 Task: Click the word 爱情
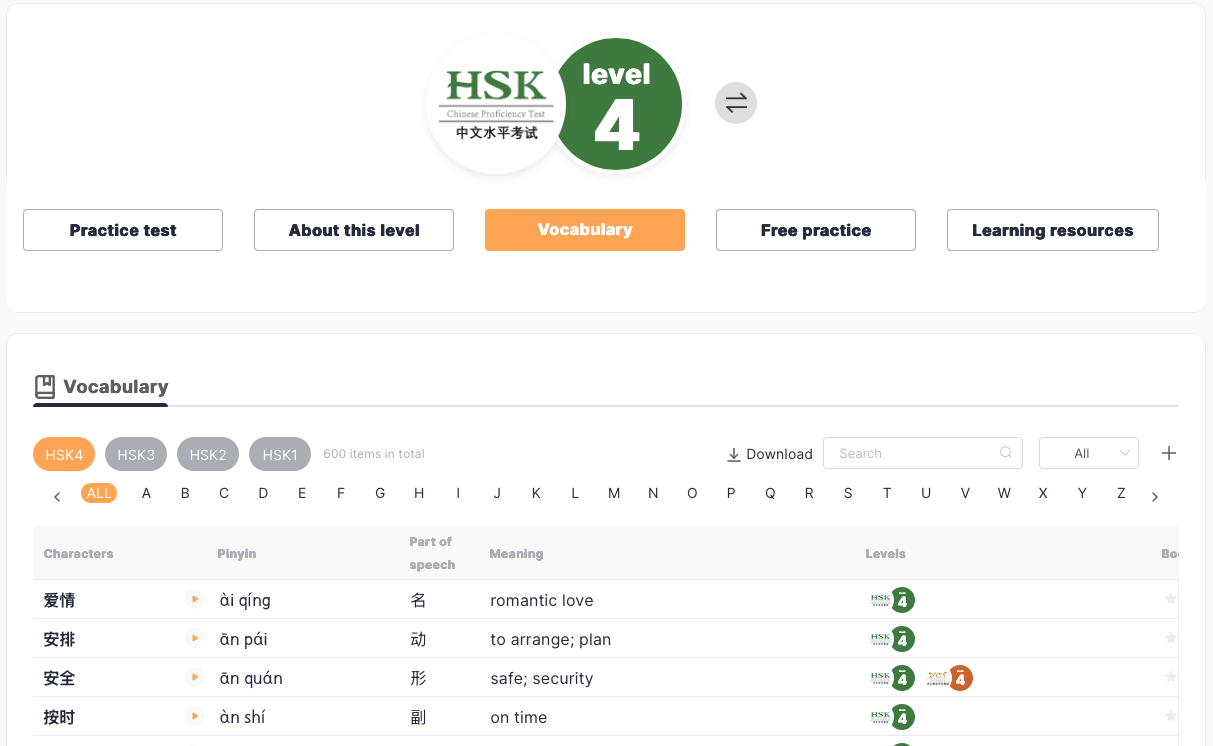click(x=59, y=600)
